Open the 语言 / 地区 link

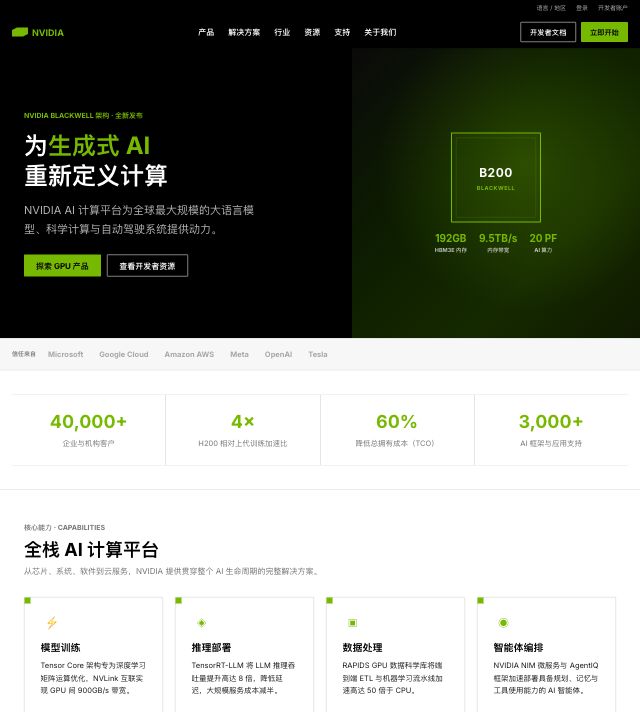(x=551, y=8)
